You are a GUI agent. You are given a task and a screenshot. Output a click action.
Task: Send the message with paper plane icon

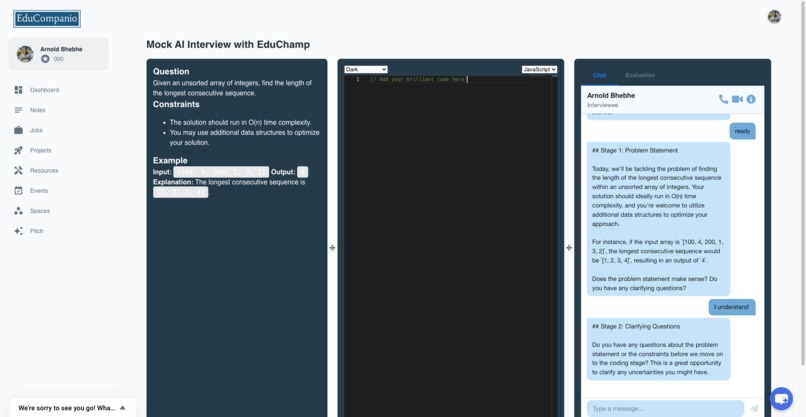(x=754, y=409)
